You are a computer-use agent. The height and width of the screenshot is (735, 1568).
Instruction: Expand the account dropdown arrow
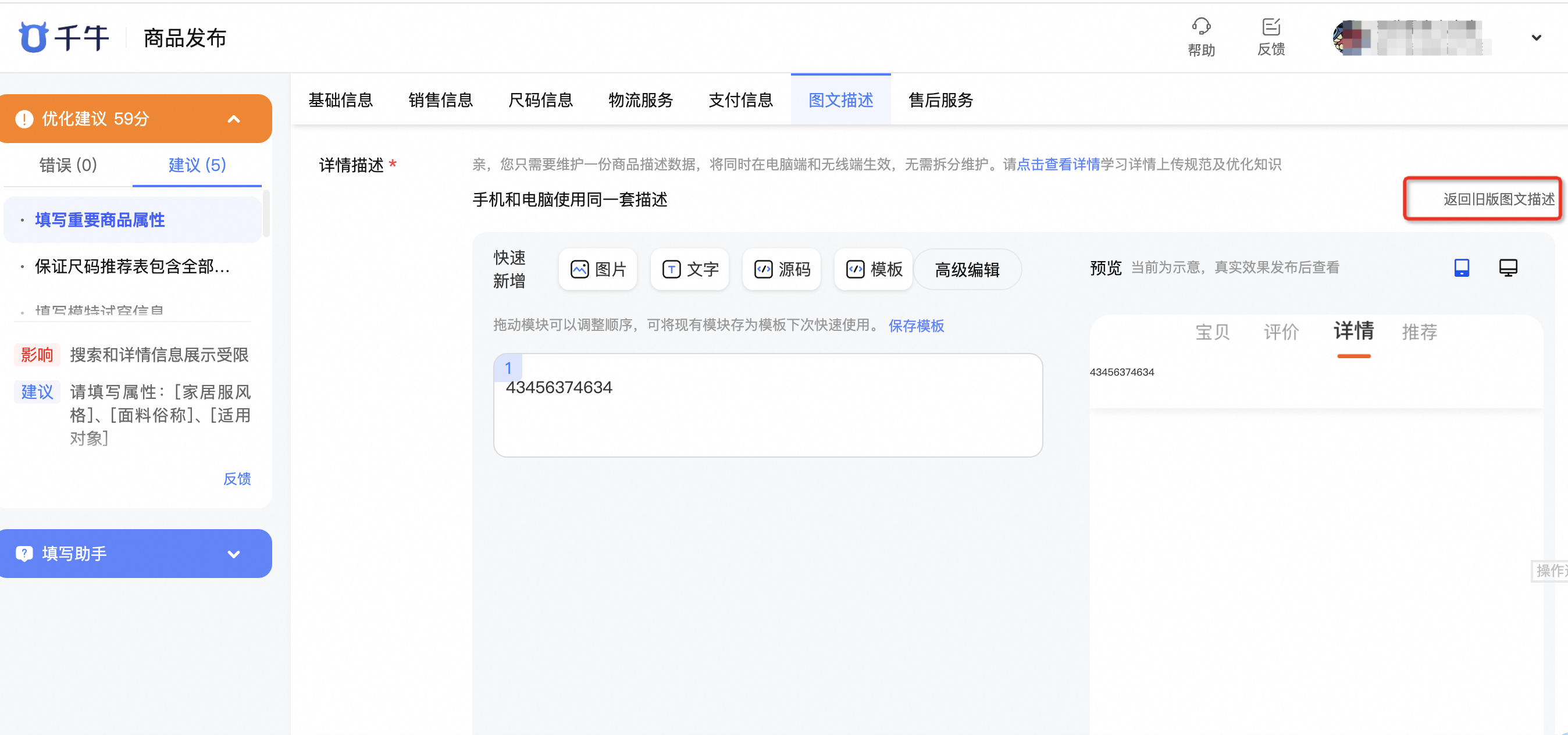(1536, 38)
